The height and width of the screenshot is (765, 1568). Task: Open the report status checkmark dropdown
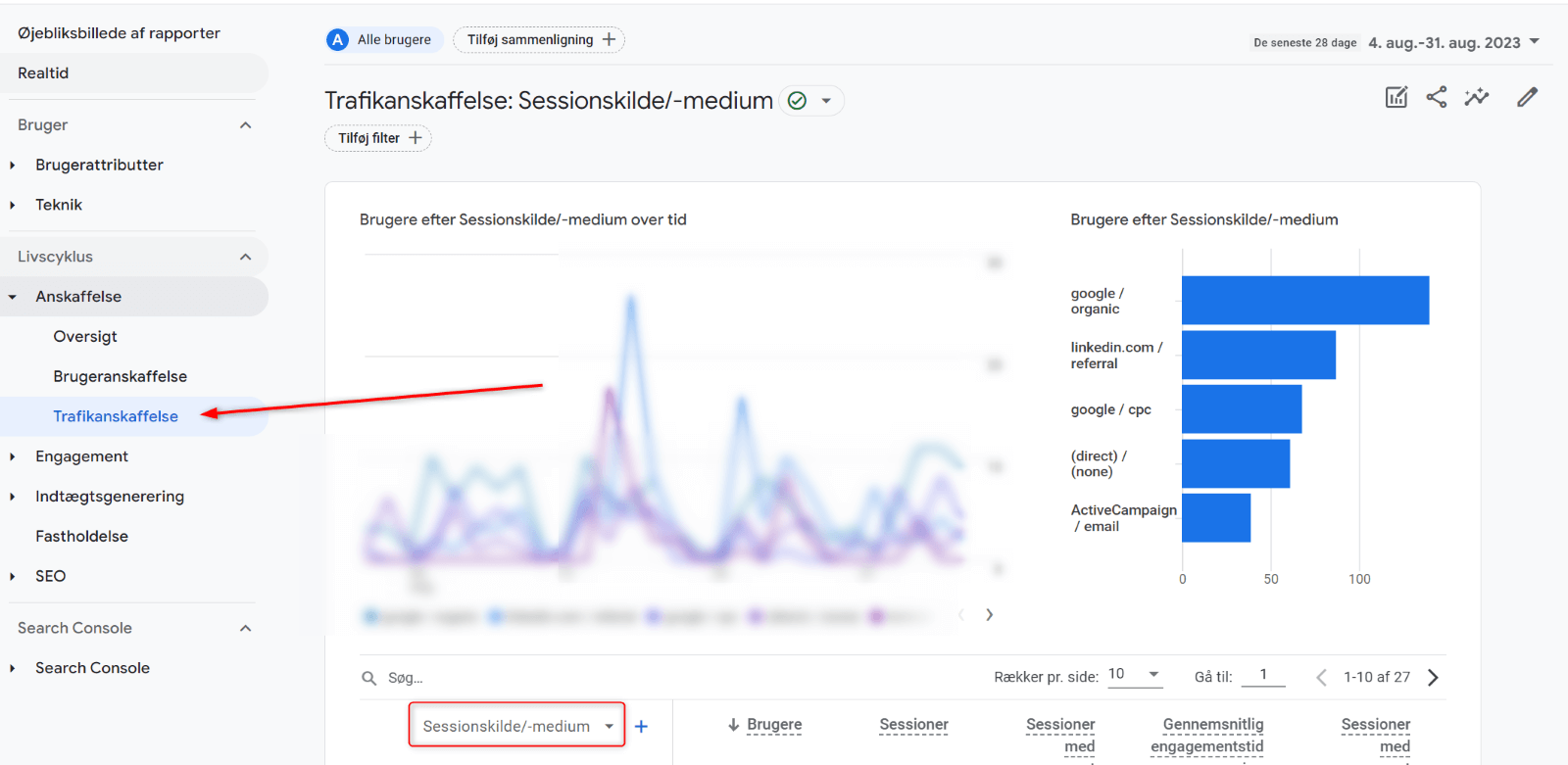click(x=811, y=101)
